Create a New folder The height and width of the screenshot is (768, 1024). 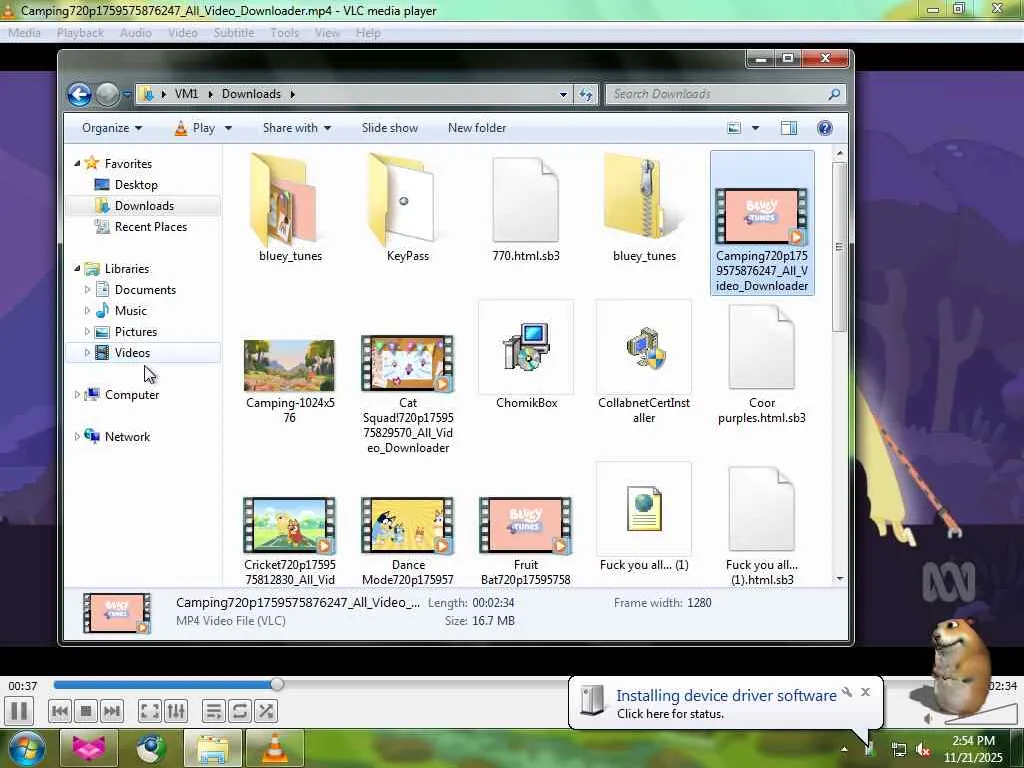pos(477,128)
